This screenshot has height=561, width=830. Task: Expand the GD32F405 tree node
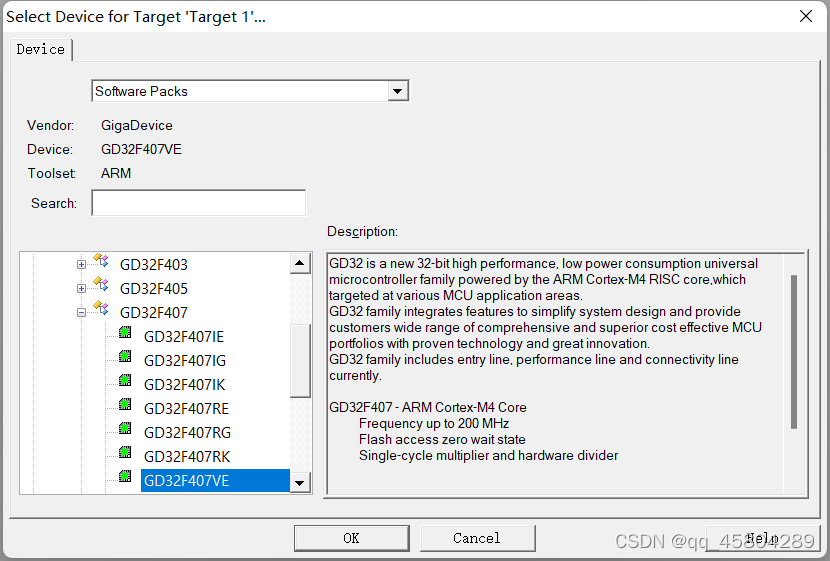tap(81, 288)
